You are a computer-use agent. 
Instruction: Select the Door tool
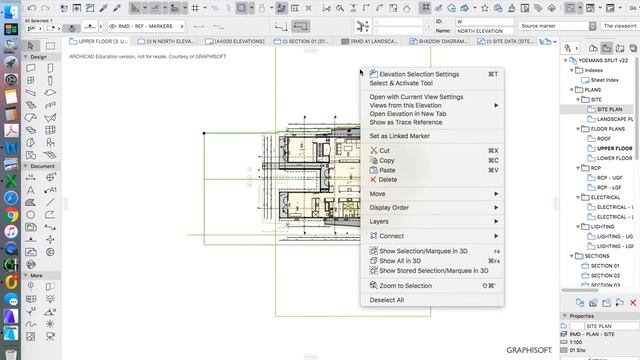(50, 68)
